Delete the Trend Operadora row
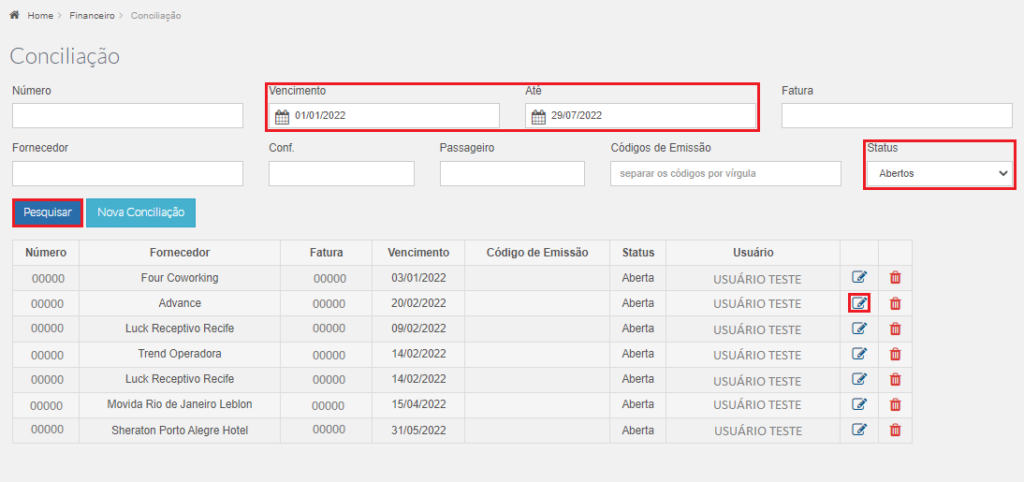The width and height of the screenshot is (1024, 482). [x=895, y=354]
